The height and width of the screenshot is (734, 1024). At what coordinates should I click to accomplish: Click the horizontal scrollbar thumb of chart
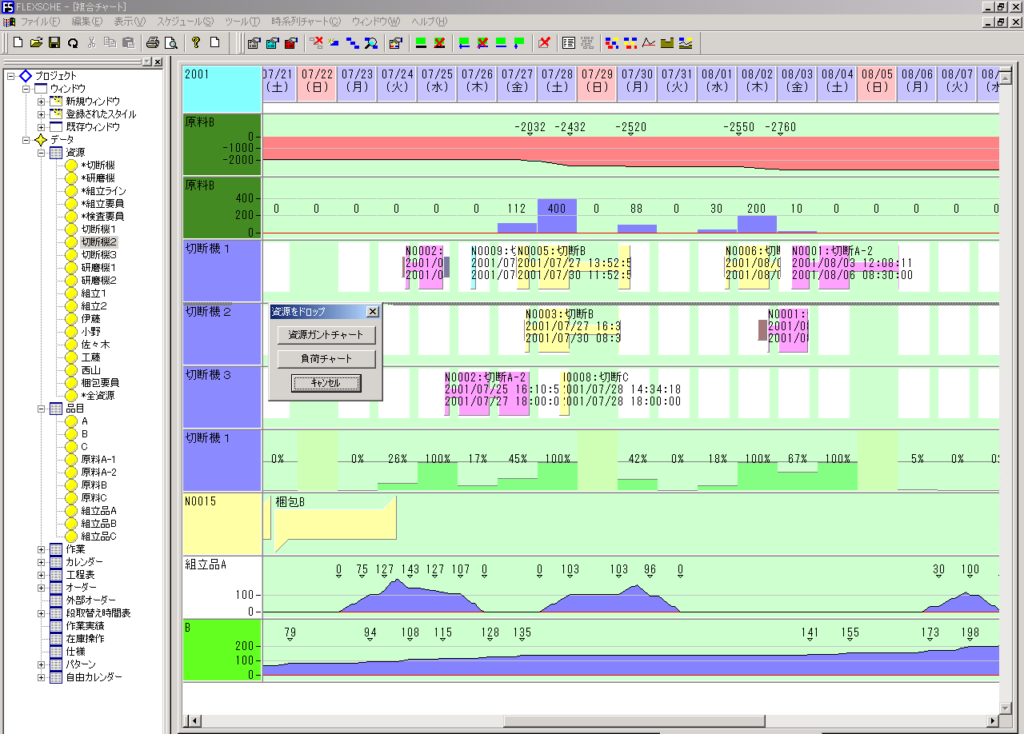click(633, 721)
